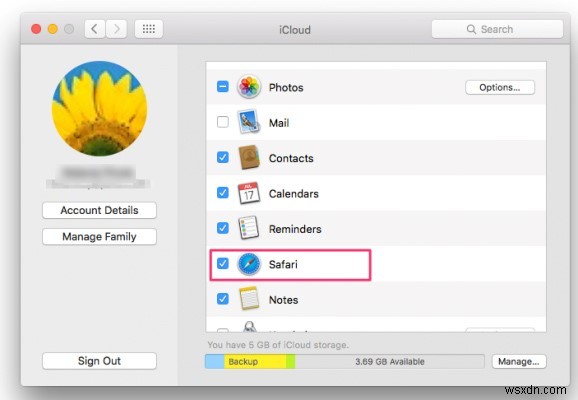Uncheck the Calendars checkbox
Viewport: 578px width, 400px height.
(223, 193)
